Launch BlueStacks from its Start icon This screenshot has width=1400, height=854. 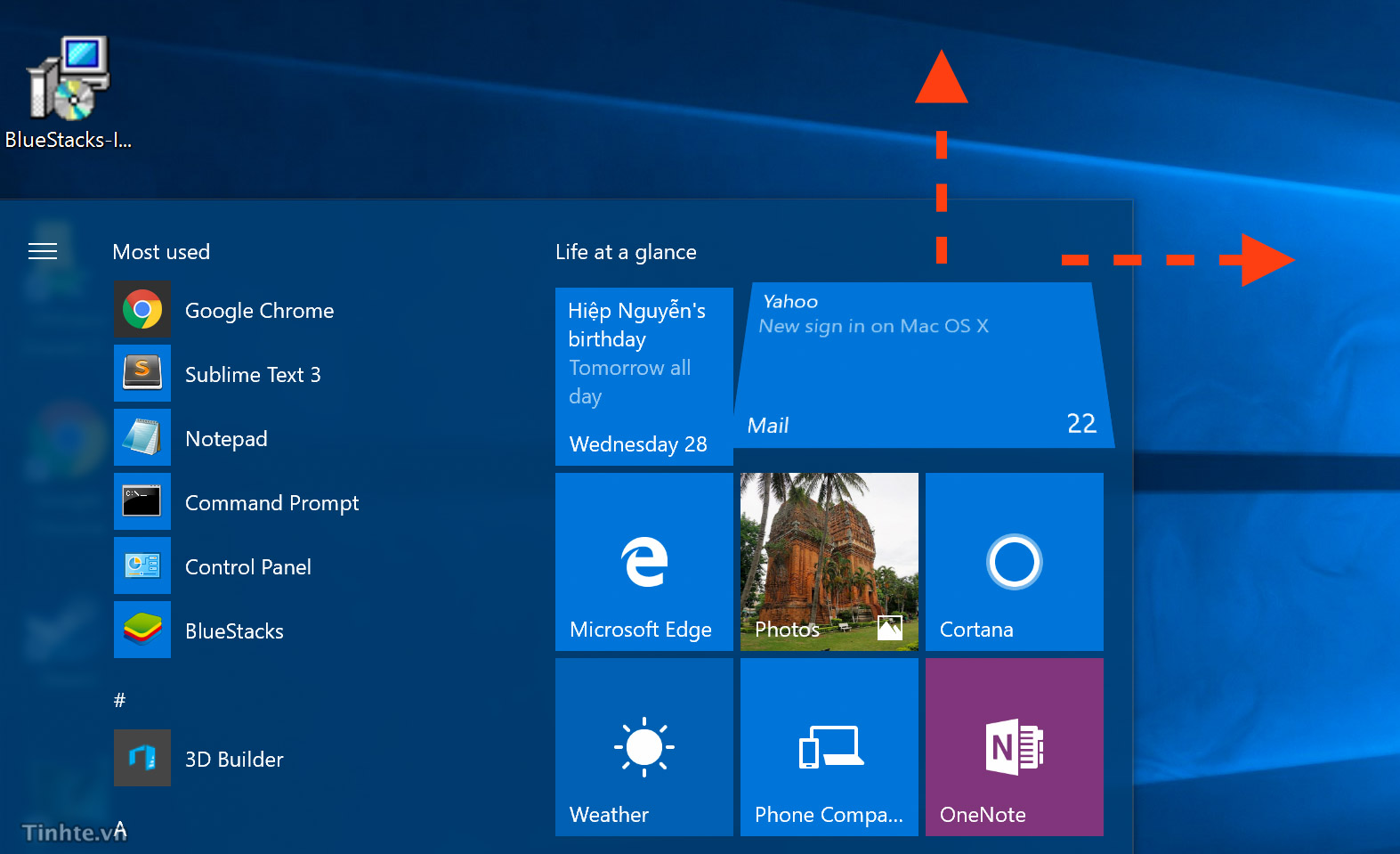(142, 630)
